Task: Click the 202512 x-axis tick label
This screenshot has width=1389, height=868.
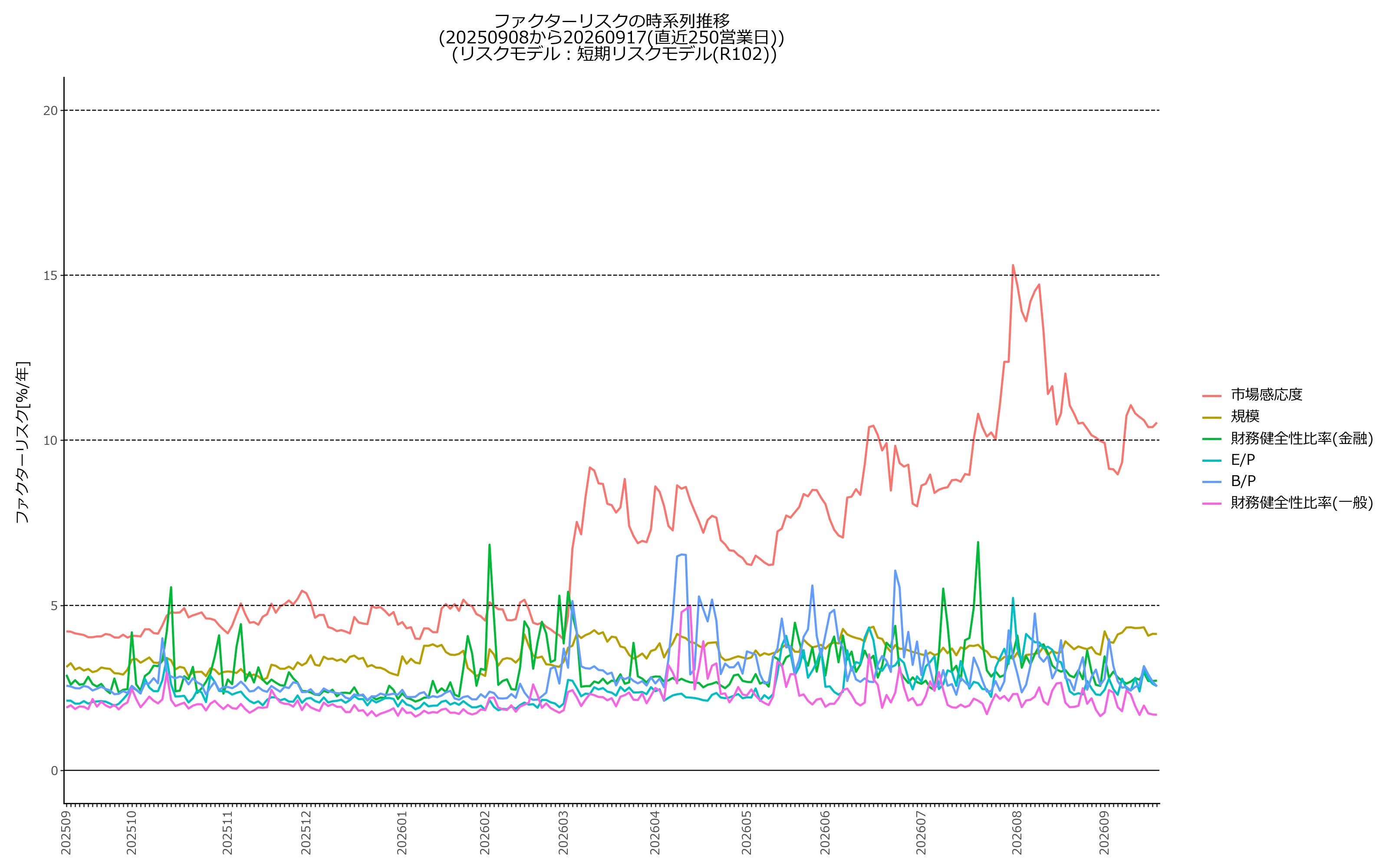Action: point(306,832)
